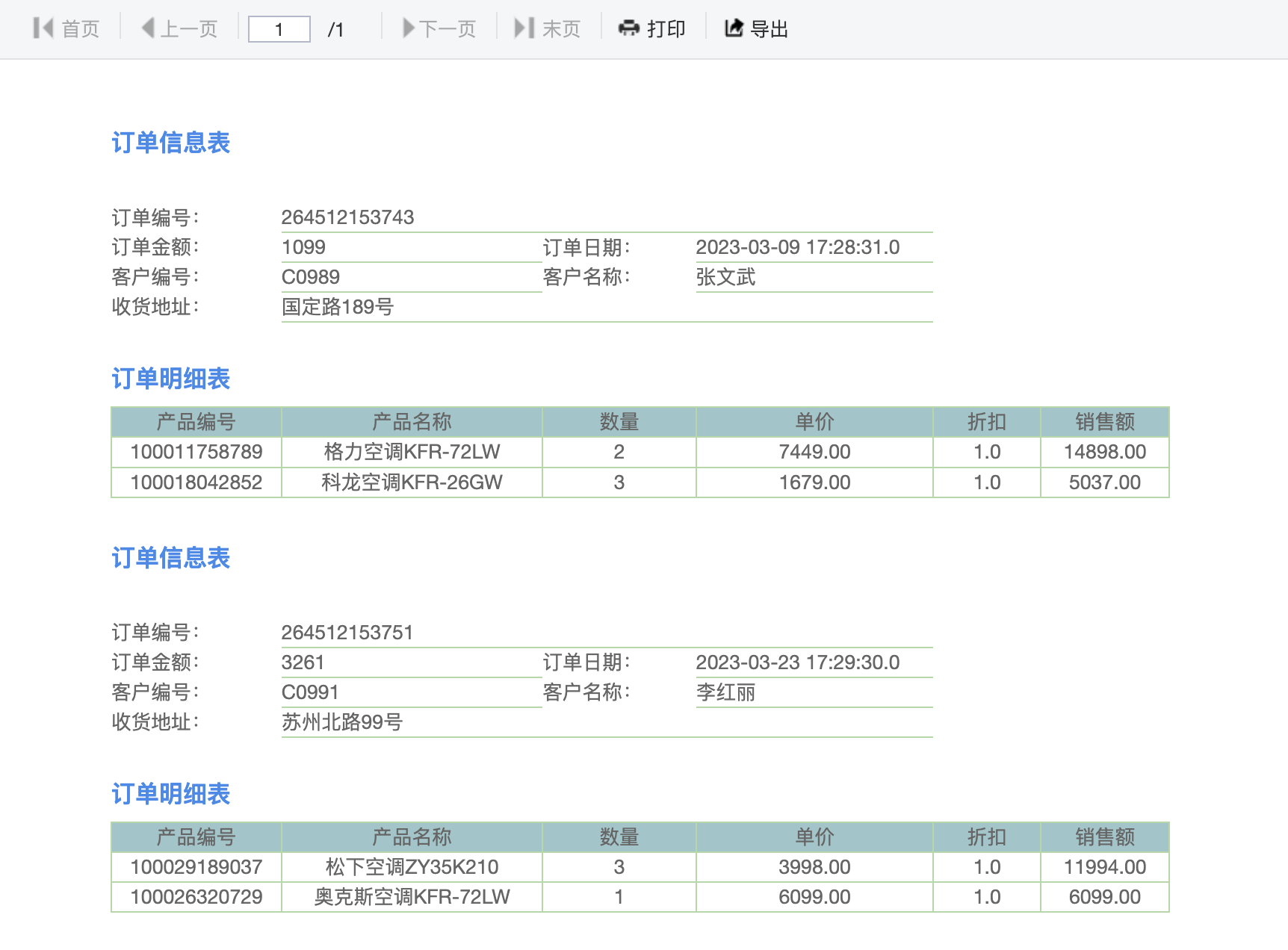Click order number 264512153743
This screenshot has width=1288, height=950.
(x=347, y=217)
